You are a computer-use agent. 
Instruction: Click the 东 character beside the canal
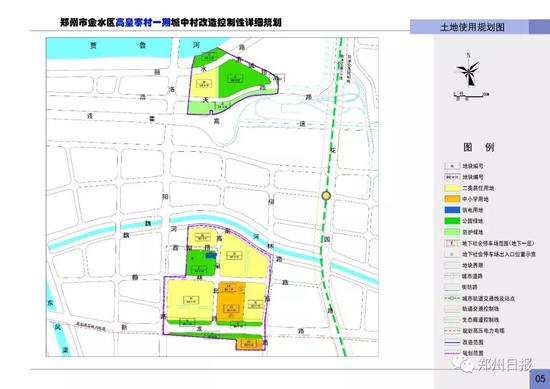50,303
